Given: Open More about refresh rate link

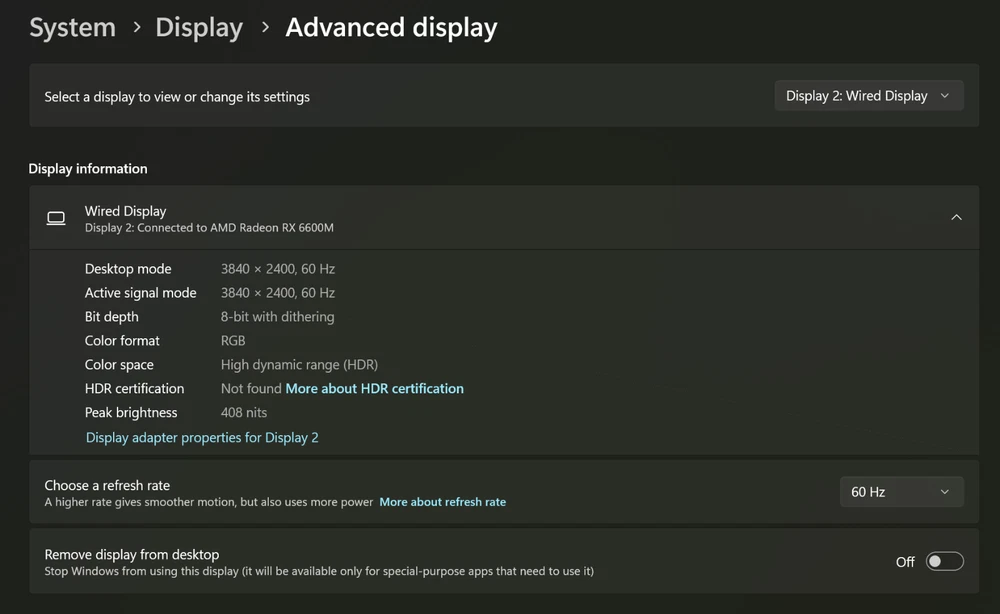Looking at the screenshot, I should tap(442, 502).
